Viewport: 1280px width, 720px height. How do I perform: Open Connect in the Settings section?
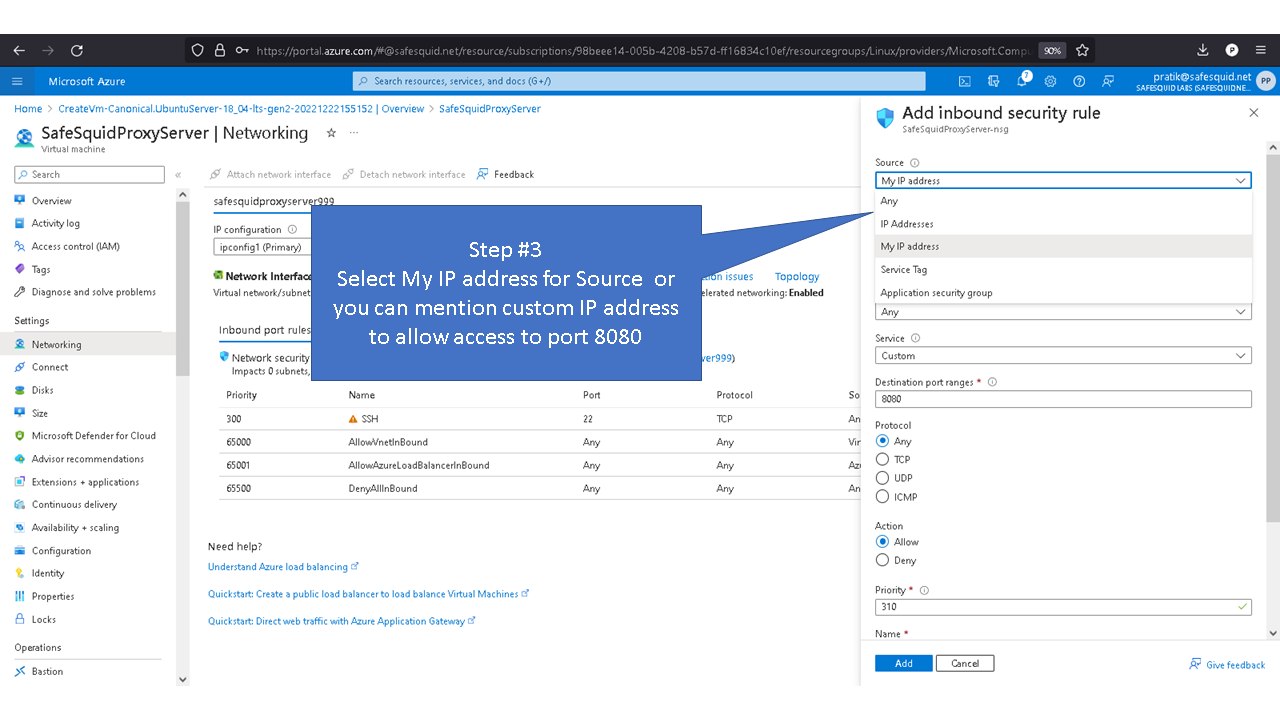49,368
